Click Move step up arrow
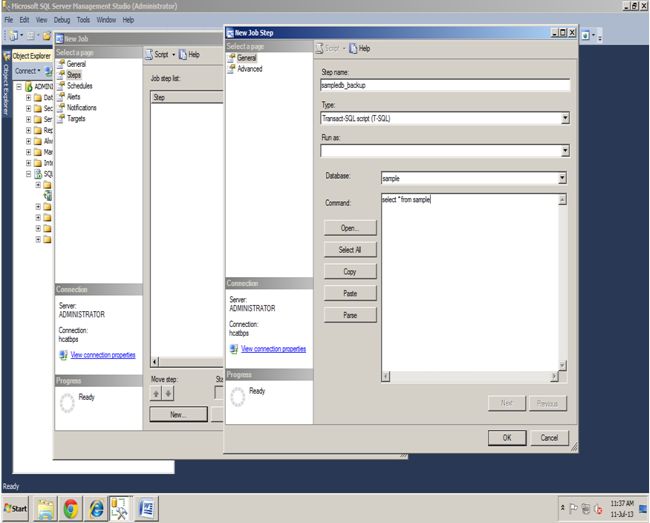This screenshot has width=650, height=523. 156,393
